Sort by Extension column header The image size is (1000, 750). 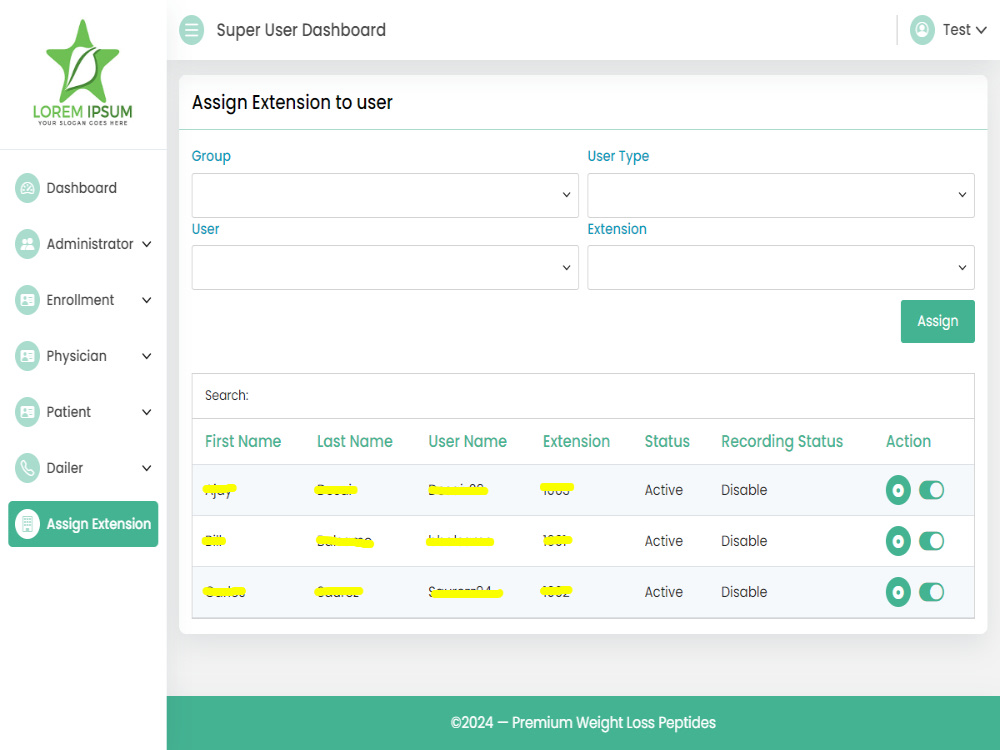tap(577, 441)
